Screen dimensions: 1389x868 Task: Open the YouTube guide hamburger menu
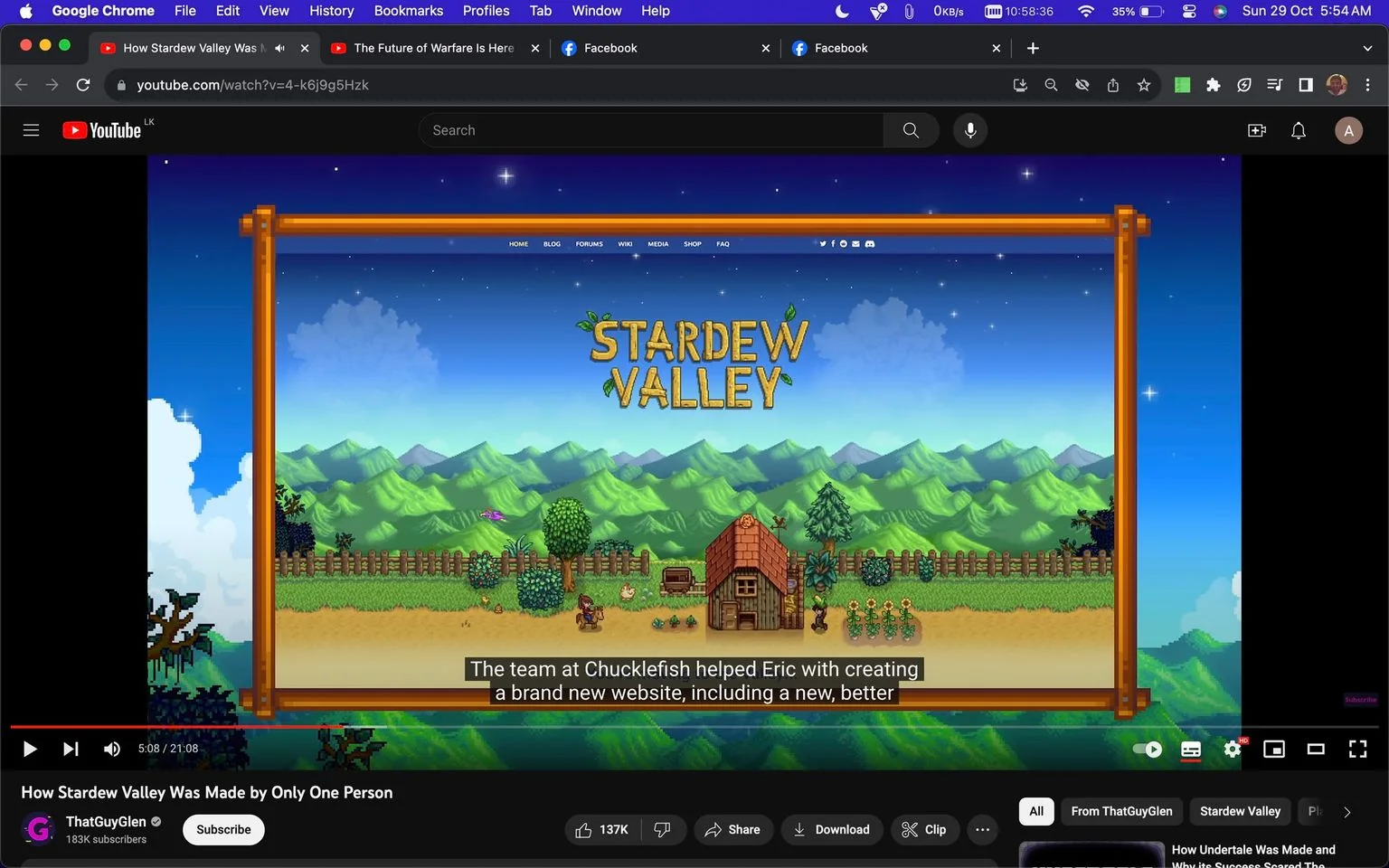point(31,130)
